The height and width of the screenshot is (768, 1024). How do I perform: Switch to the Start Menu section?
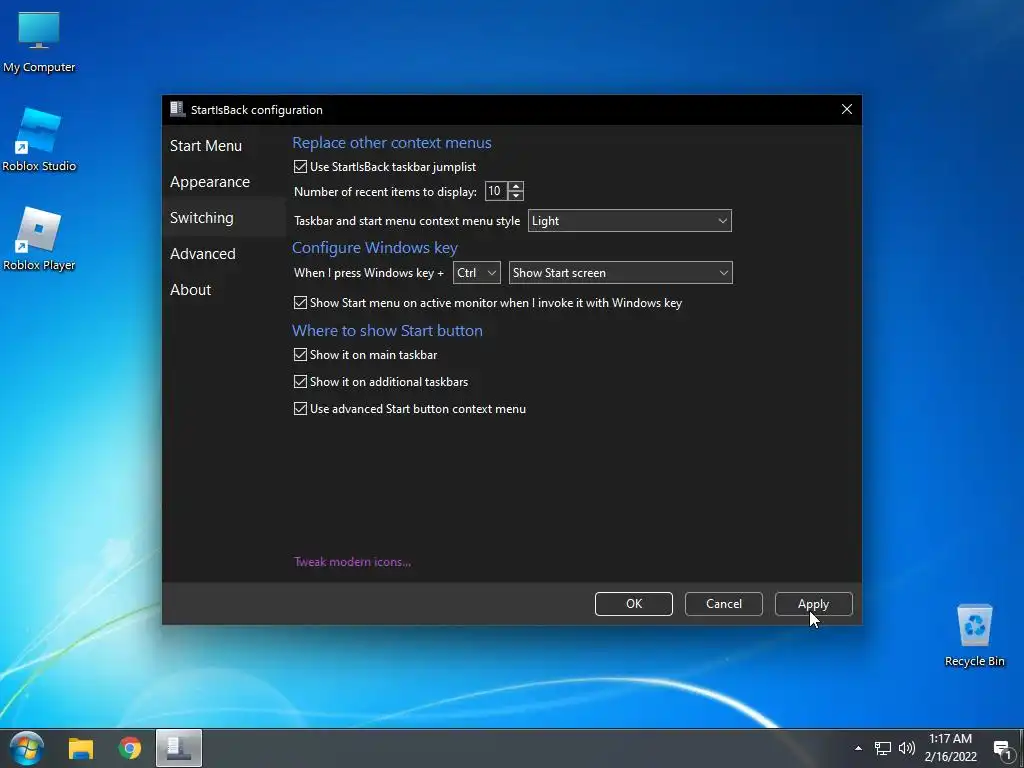pos(206,146)
